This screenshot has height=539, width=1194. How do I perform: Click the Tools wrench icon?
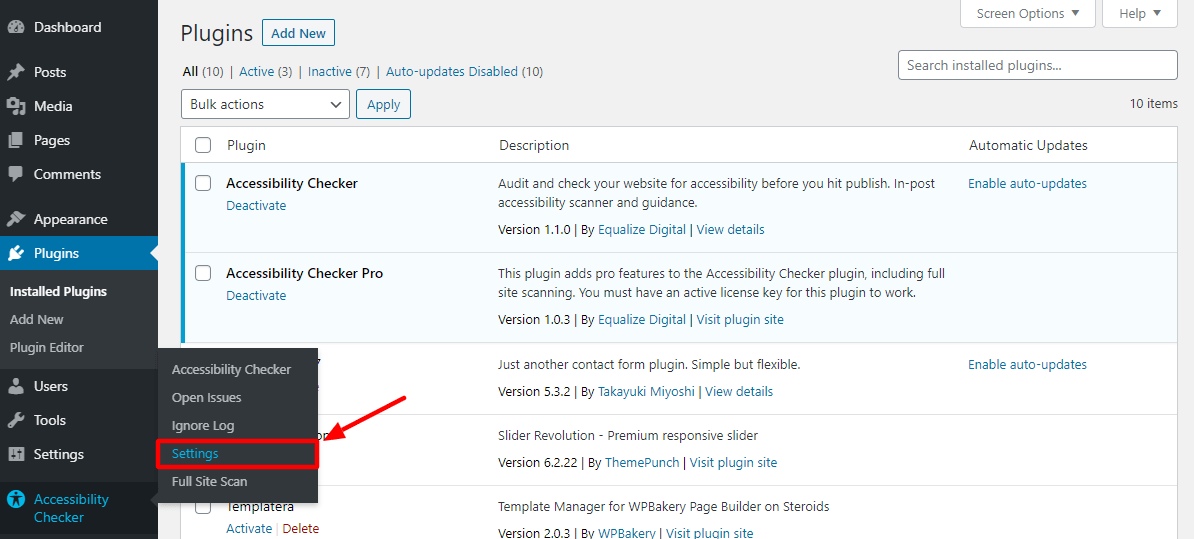pyautogui.click(x=16, y=420)
